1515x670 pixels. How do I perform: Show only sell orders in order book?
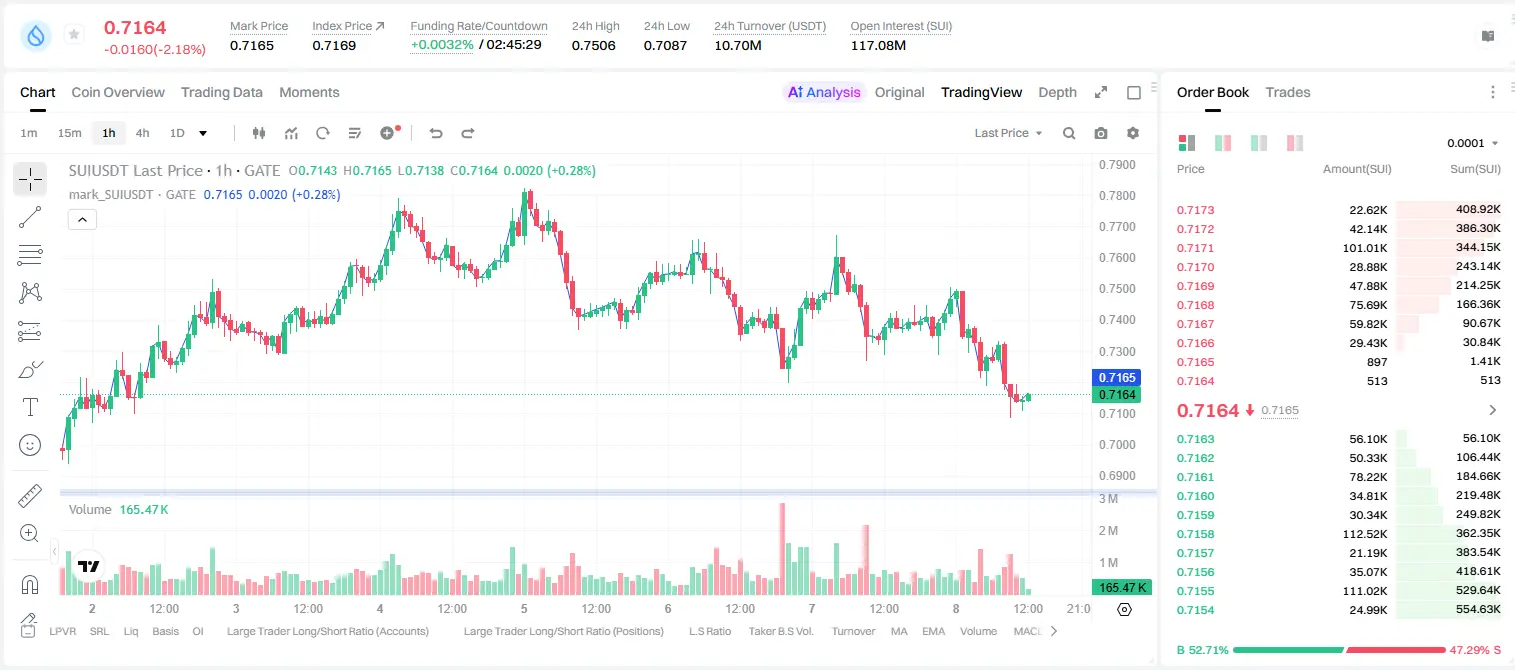click(x=1295, y=143)
